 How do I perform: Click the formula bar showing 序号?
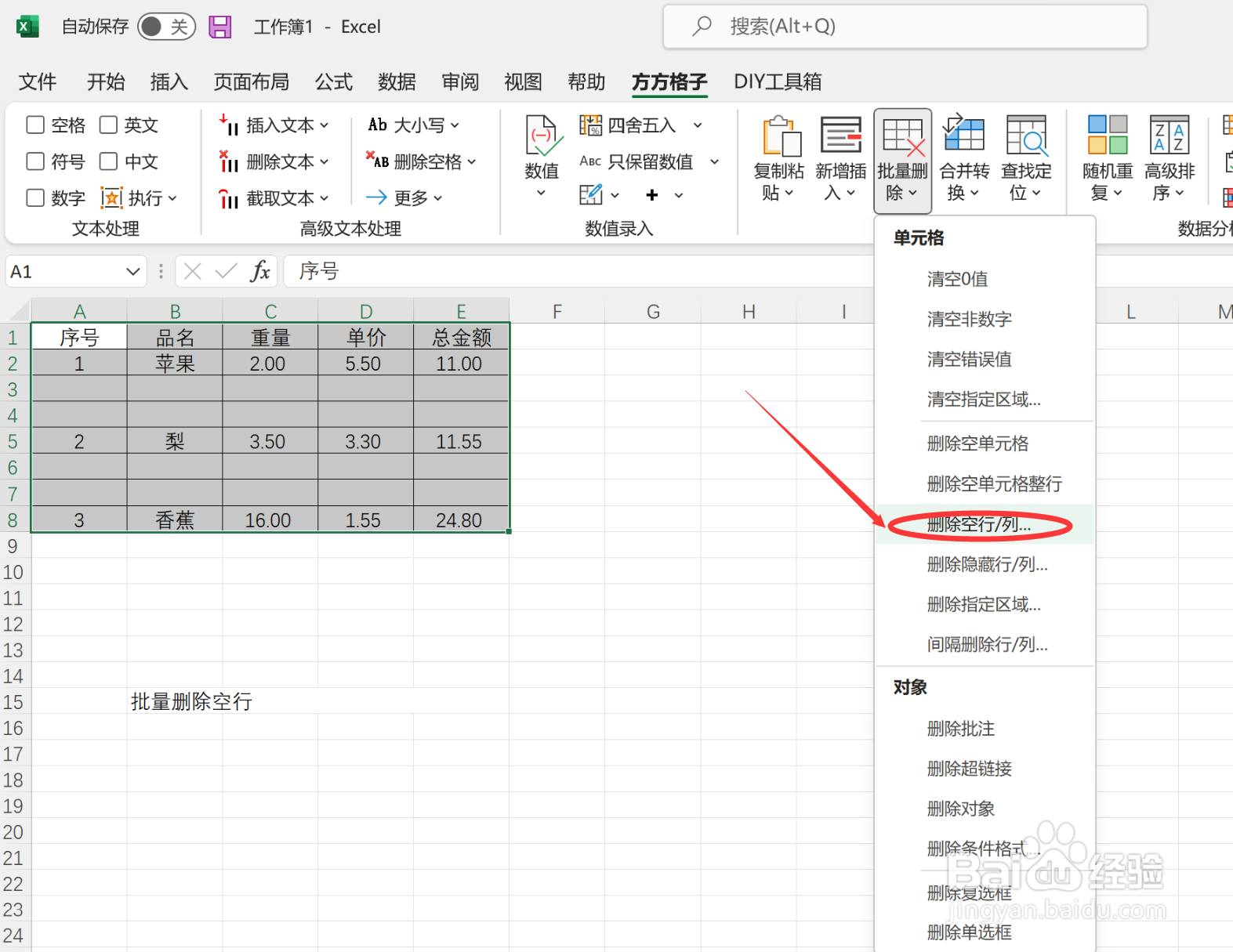(x=580, y=271)
